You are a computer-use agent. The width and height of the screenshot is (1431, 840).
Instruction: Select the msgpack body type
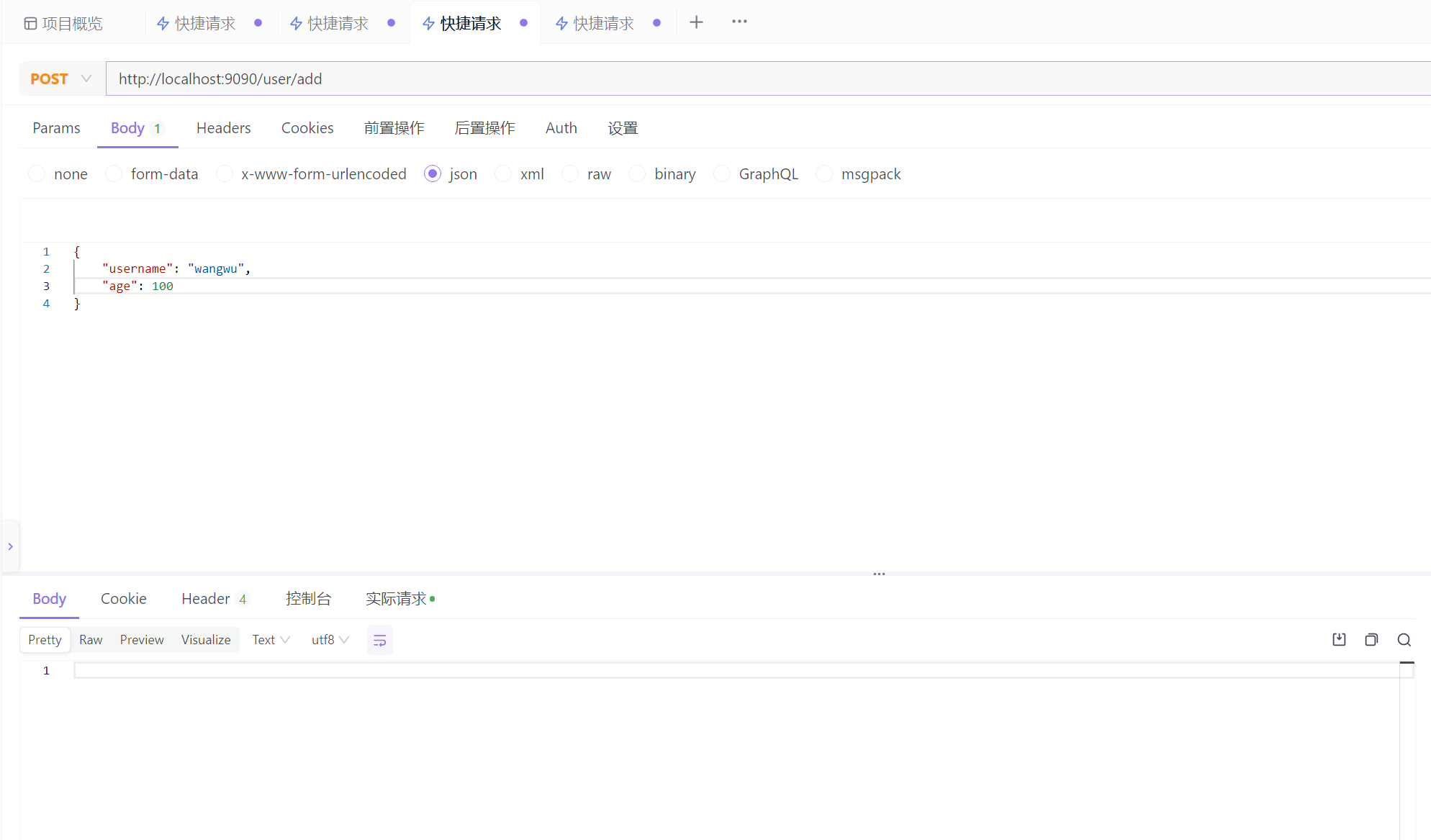(859, 174)
